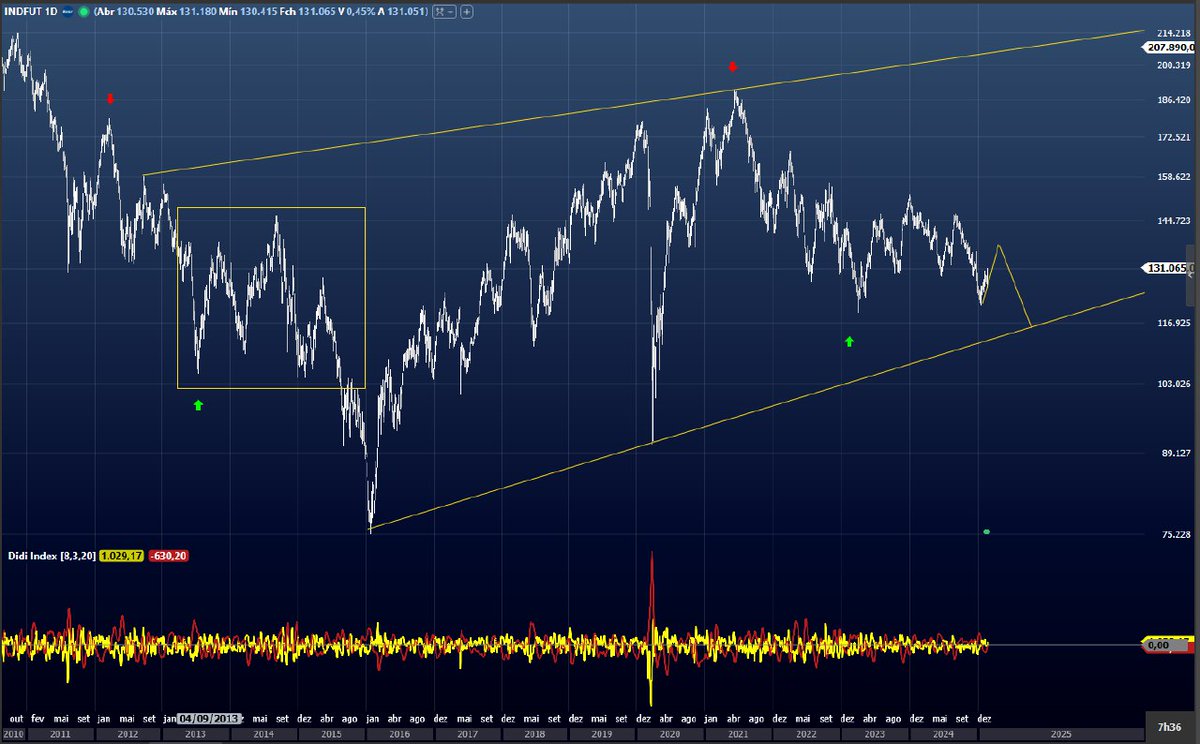
Task: Select year 2012 on time axis
Action: tap(128, 734)
